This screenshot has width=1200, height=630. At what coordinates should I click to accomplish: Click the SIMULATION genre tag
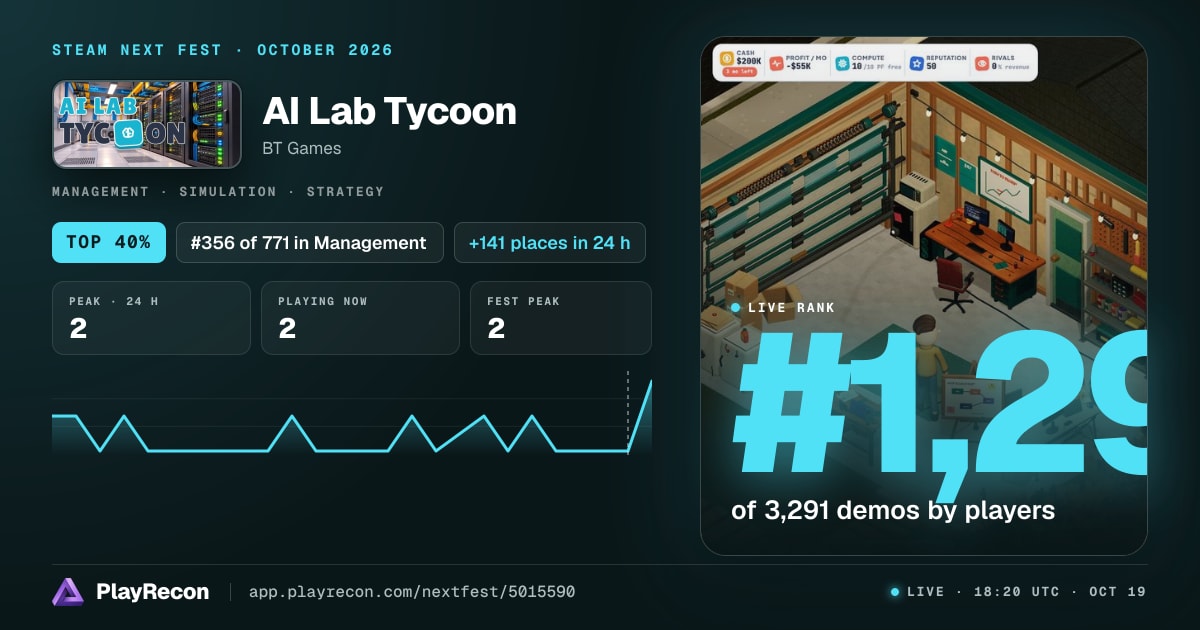[x=227, y=191]
